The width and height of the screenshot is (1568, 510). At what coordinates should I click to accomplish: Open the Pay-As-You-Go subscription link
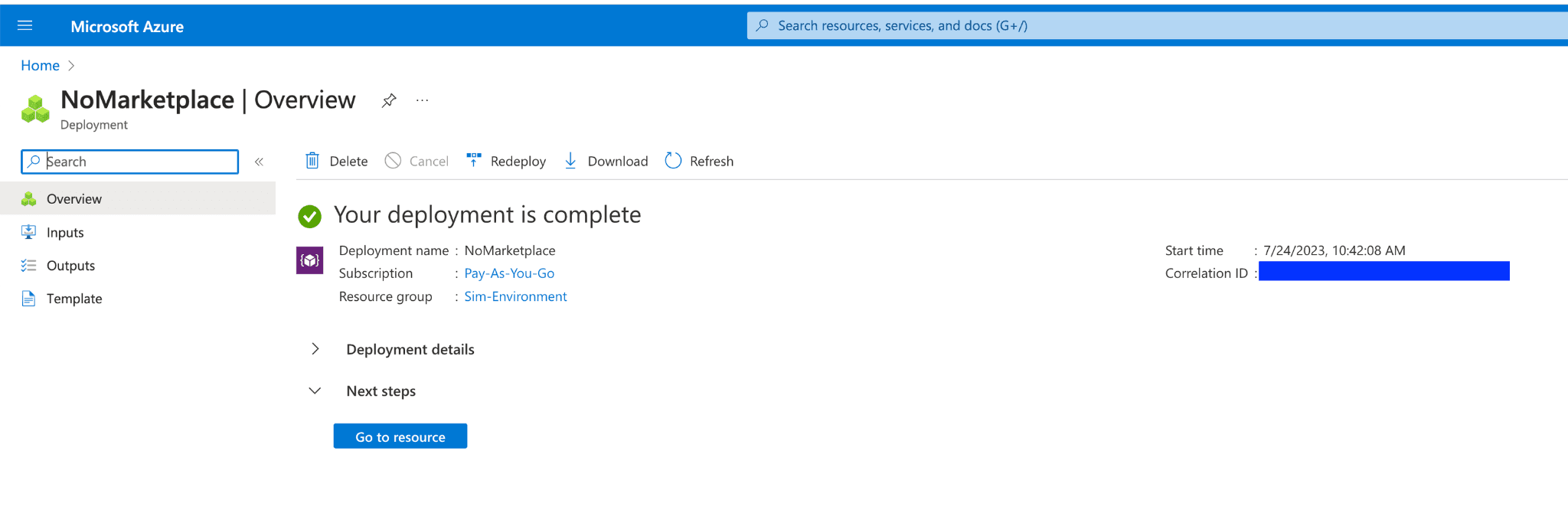(509, 273)
